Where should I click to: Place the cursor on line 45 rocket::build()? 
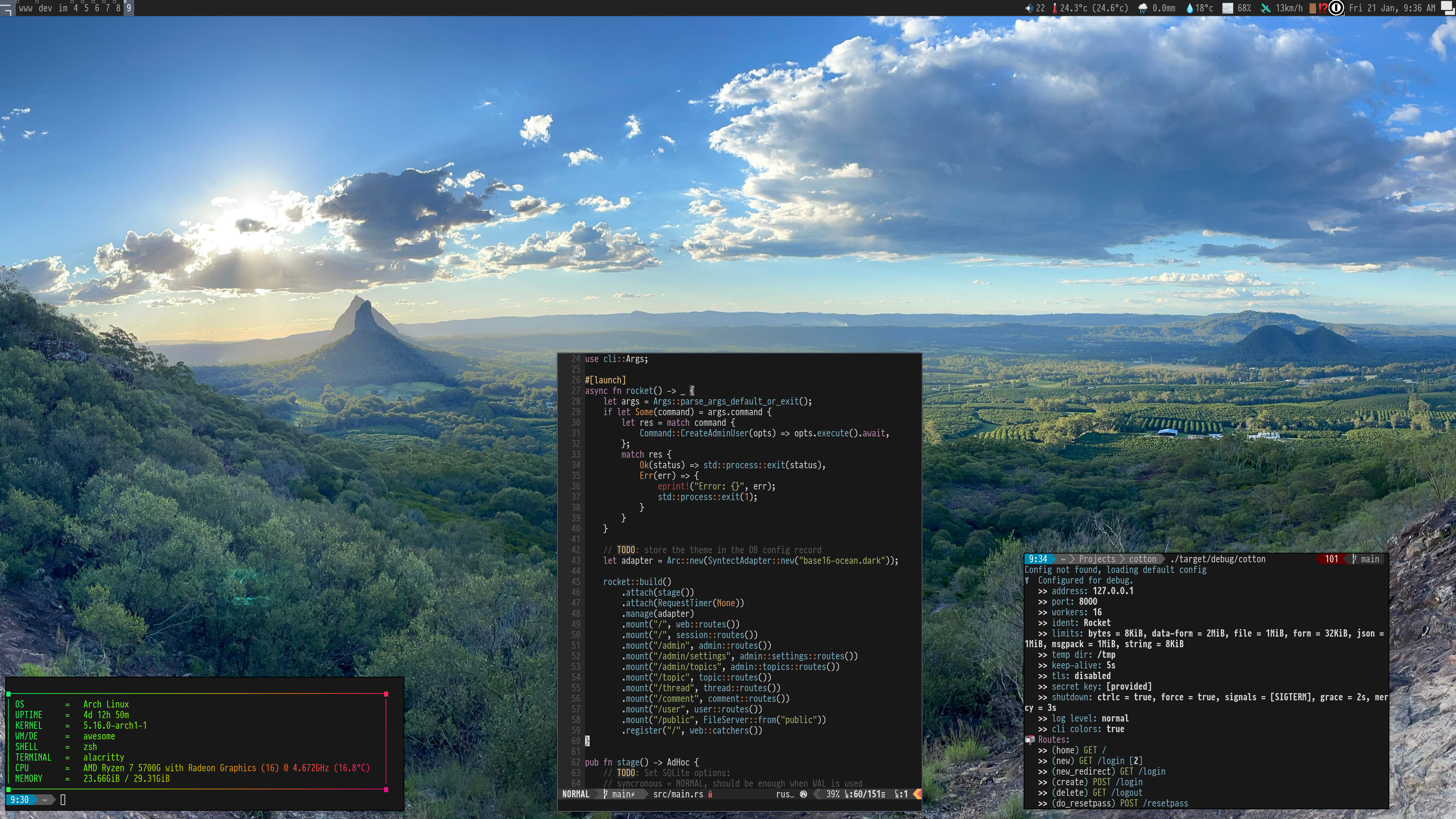[x=637, y=582]
